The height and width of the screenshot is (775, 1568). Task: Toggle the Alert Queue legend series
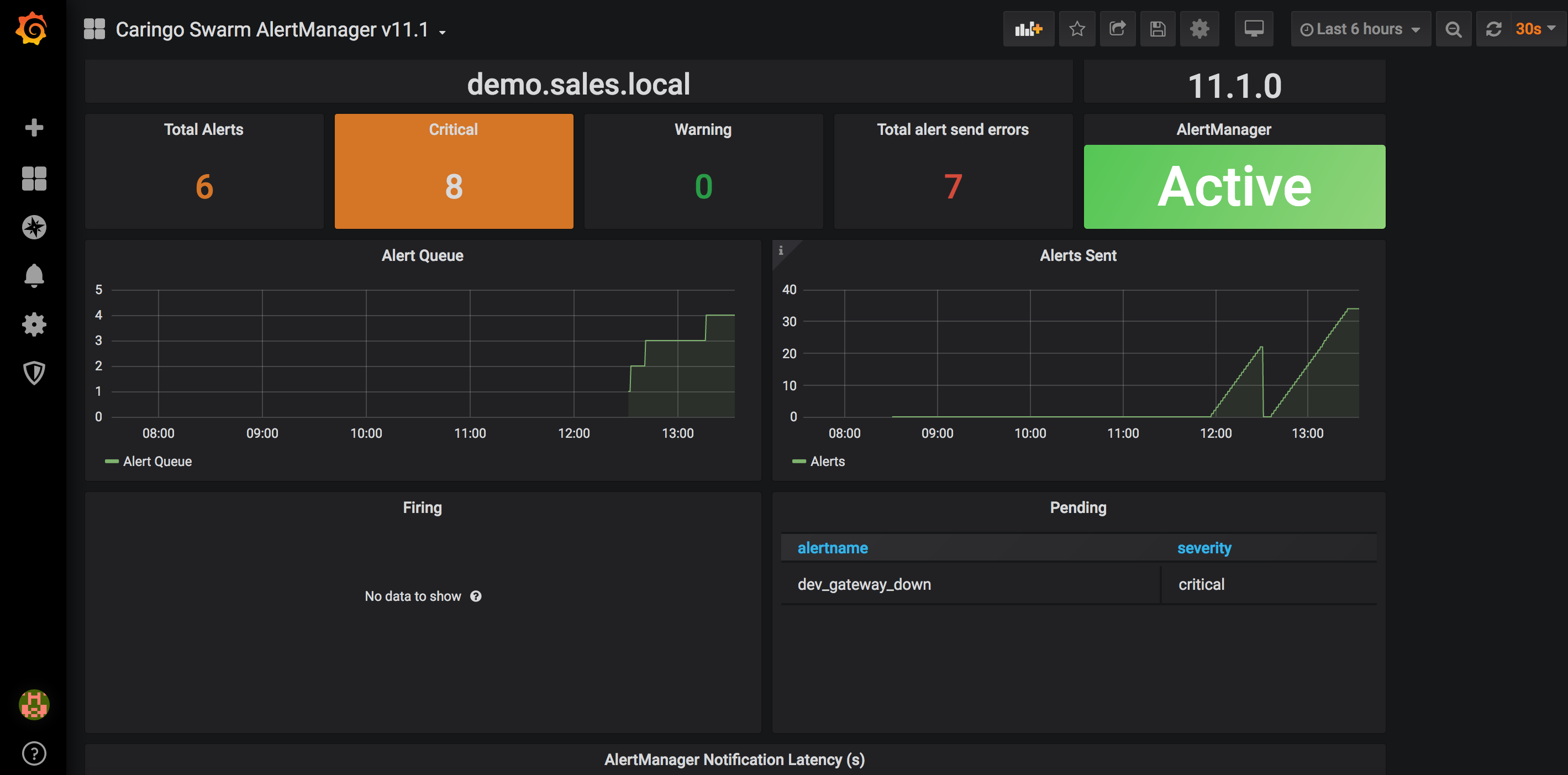click(156, 462)
